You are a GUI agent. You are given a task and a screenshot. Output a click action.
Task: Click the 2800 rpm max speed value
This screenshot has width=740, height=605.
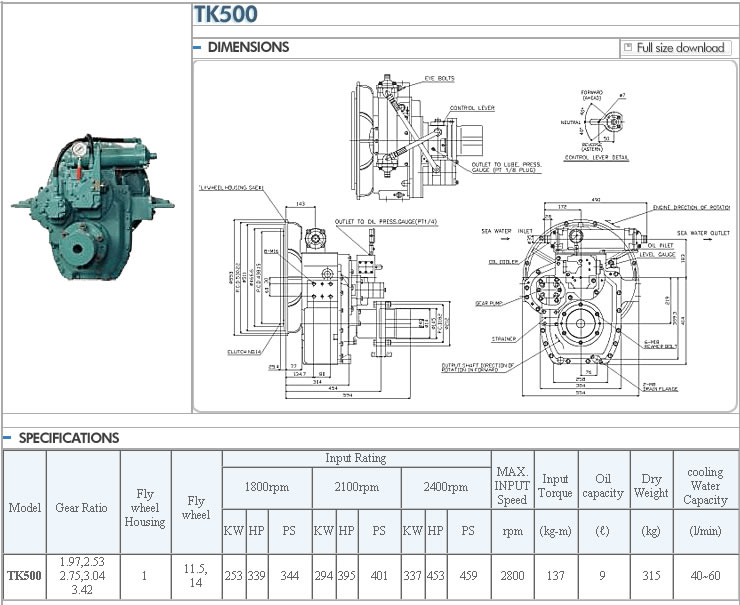pos(513,576)
